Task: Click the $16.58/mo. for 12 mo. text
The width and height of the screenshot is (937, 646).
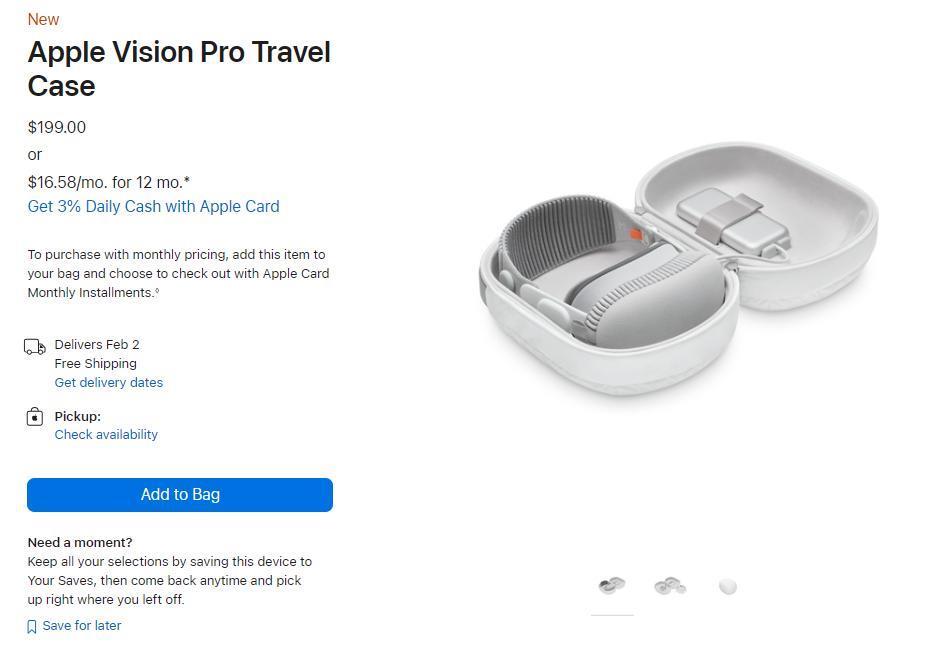Action: tap(108, 182)
